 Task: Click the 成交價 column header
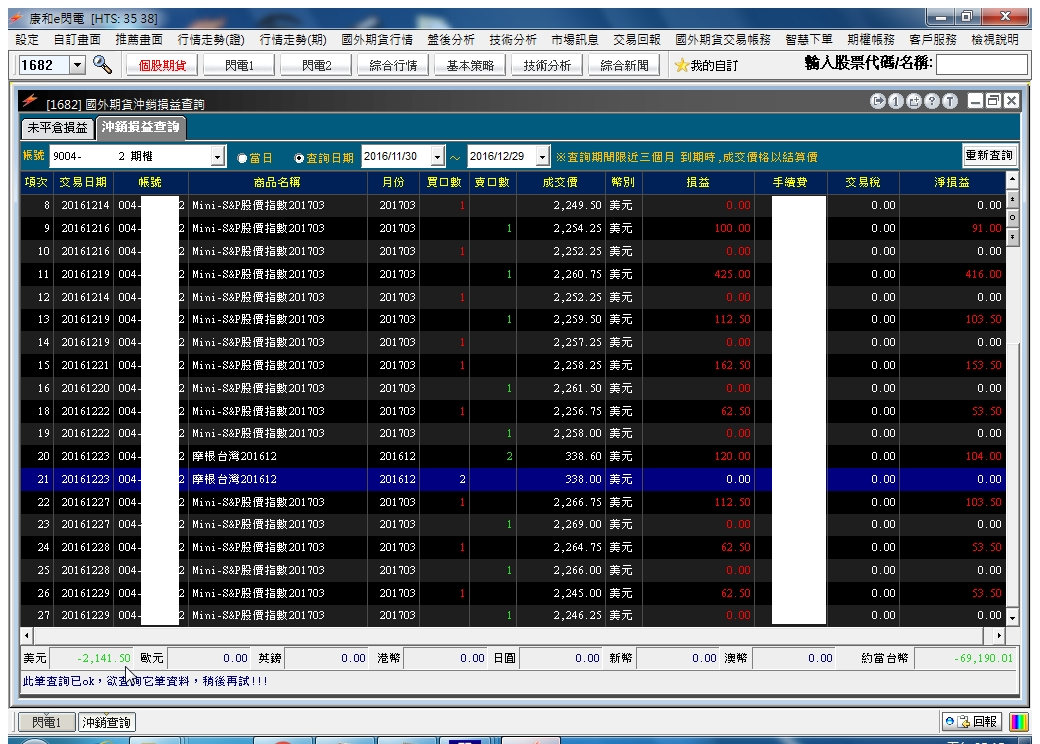(560, 182)
